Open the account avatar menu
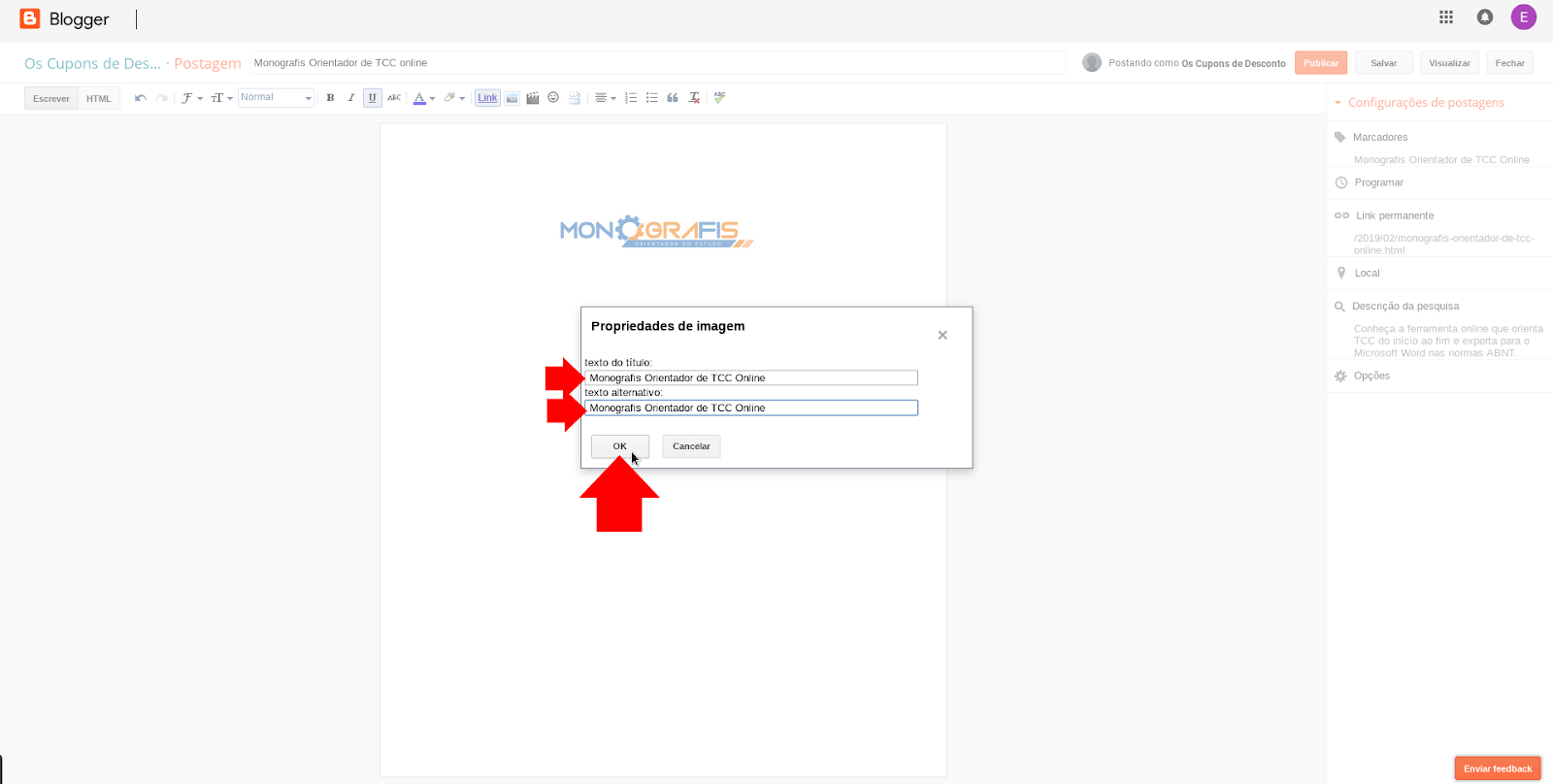Viewport: 1553px width, 784px height. (x=1524, y=16)
